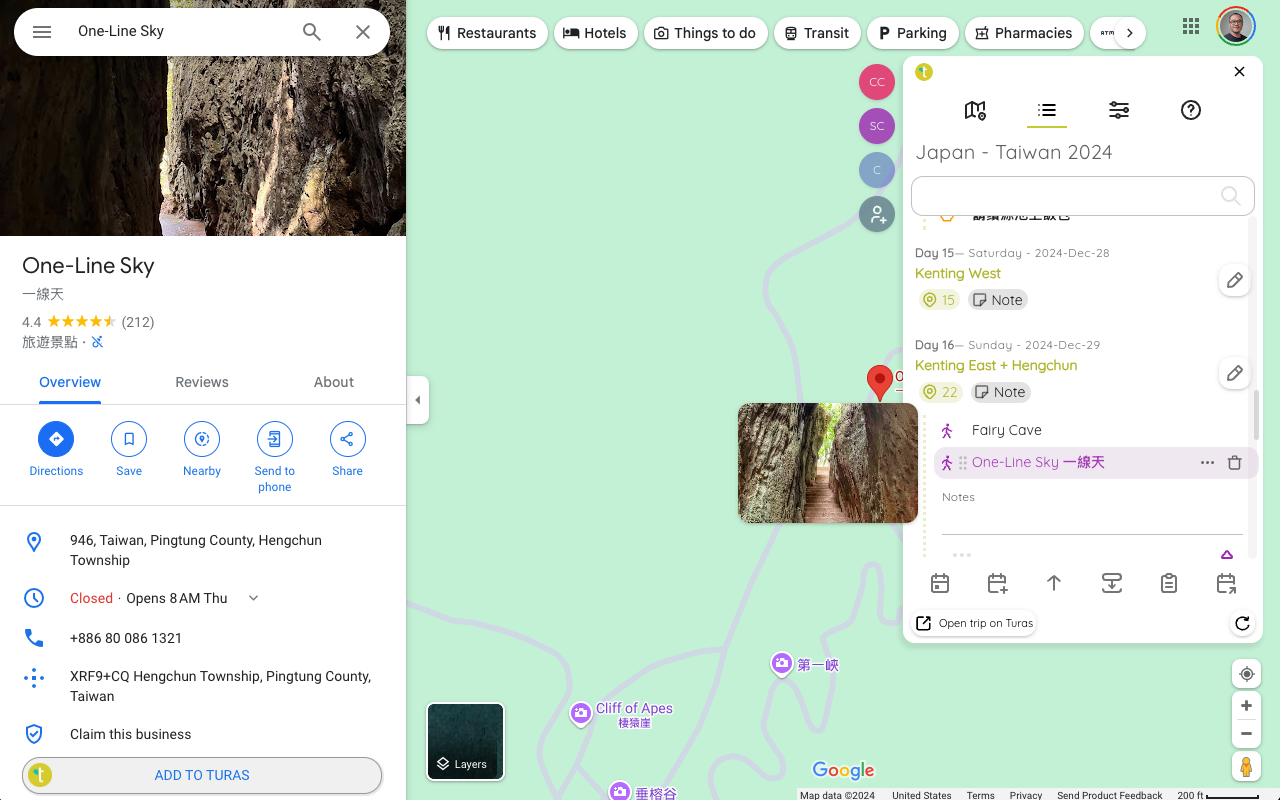
Task: Click the address in Hengchun Township
Action: click(x=203, y=550)
